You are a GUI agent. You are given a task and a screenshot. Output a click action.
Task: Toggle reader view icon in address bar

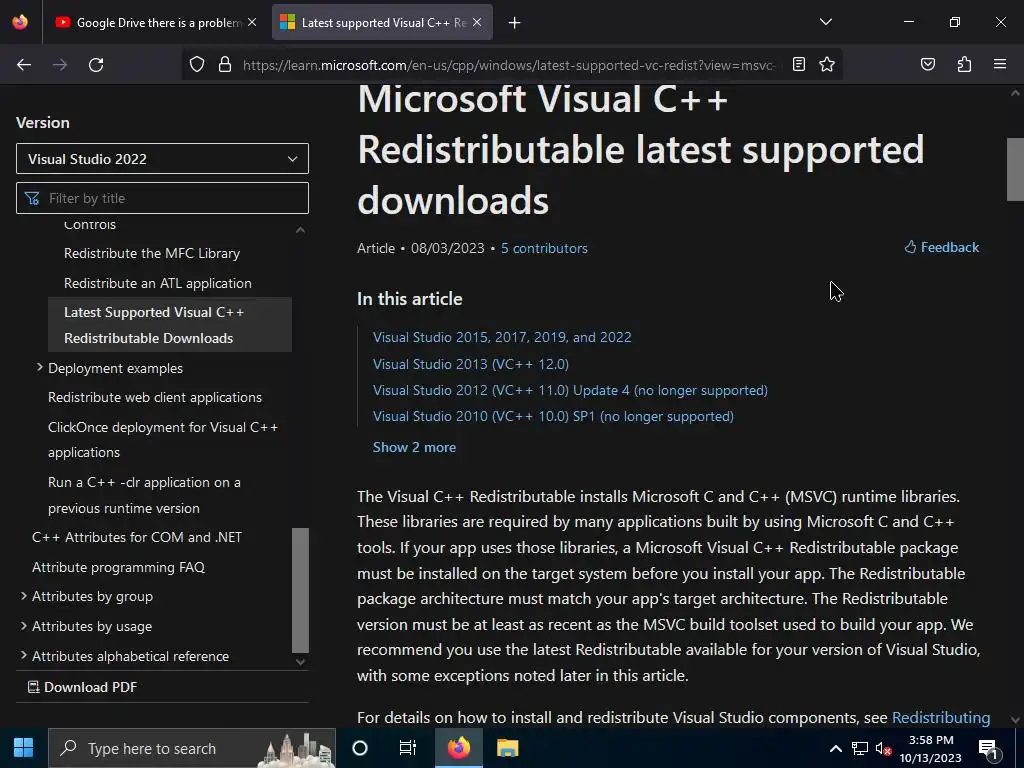pyautogui.click(x=799, y=64)
